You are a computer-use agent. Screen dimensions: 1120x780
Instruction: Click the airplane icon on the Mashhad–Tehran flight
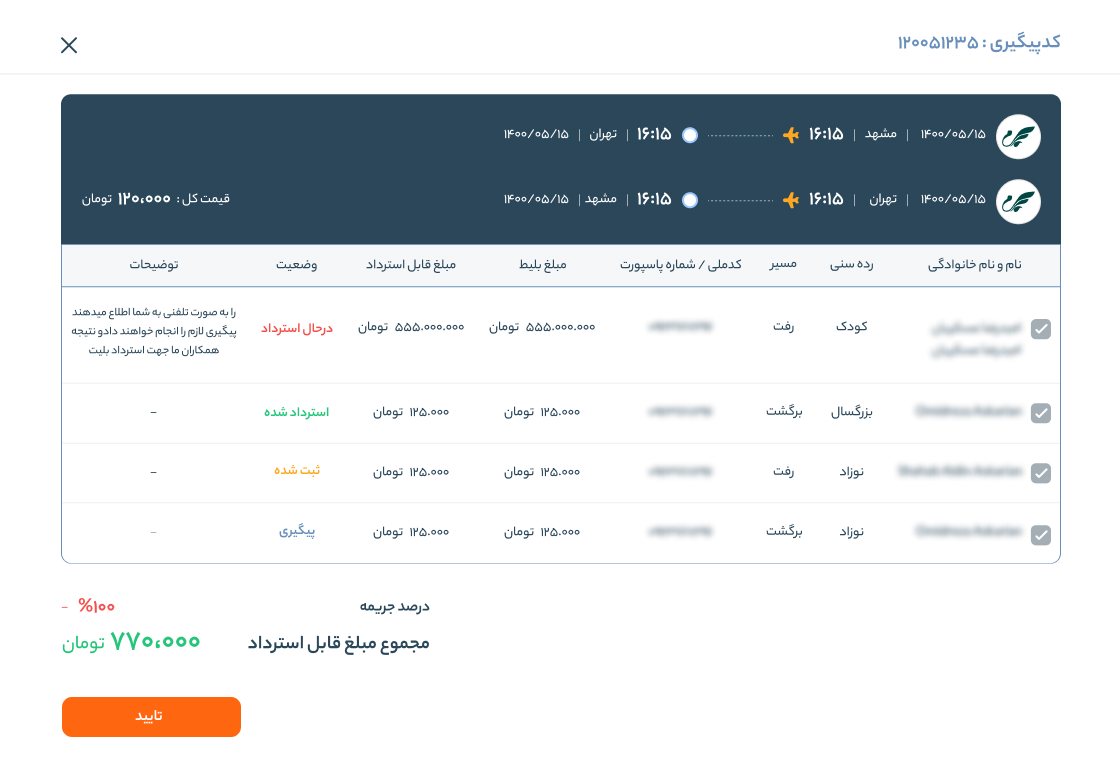coord(791,135)
